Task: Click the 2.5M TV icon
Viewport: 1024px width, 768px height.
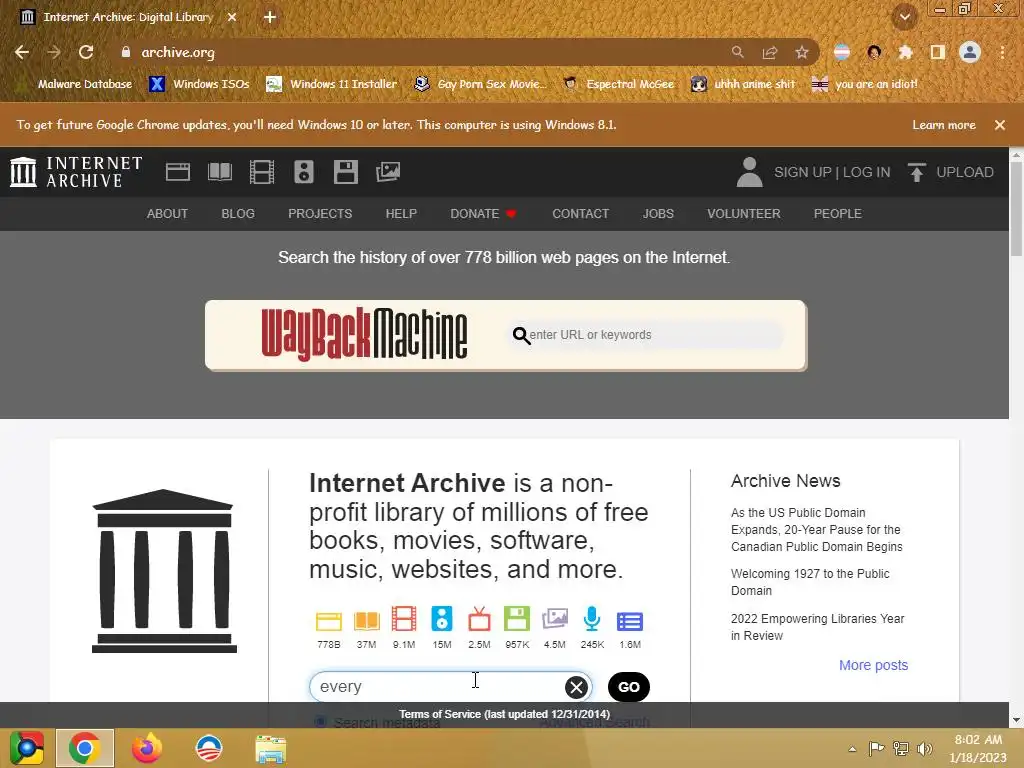Action: coord(479,619)
